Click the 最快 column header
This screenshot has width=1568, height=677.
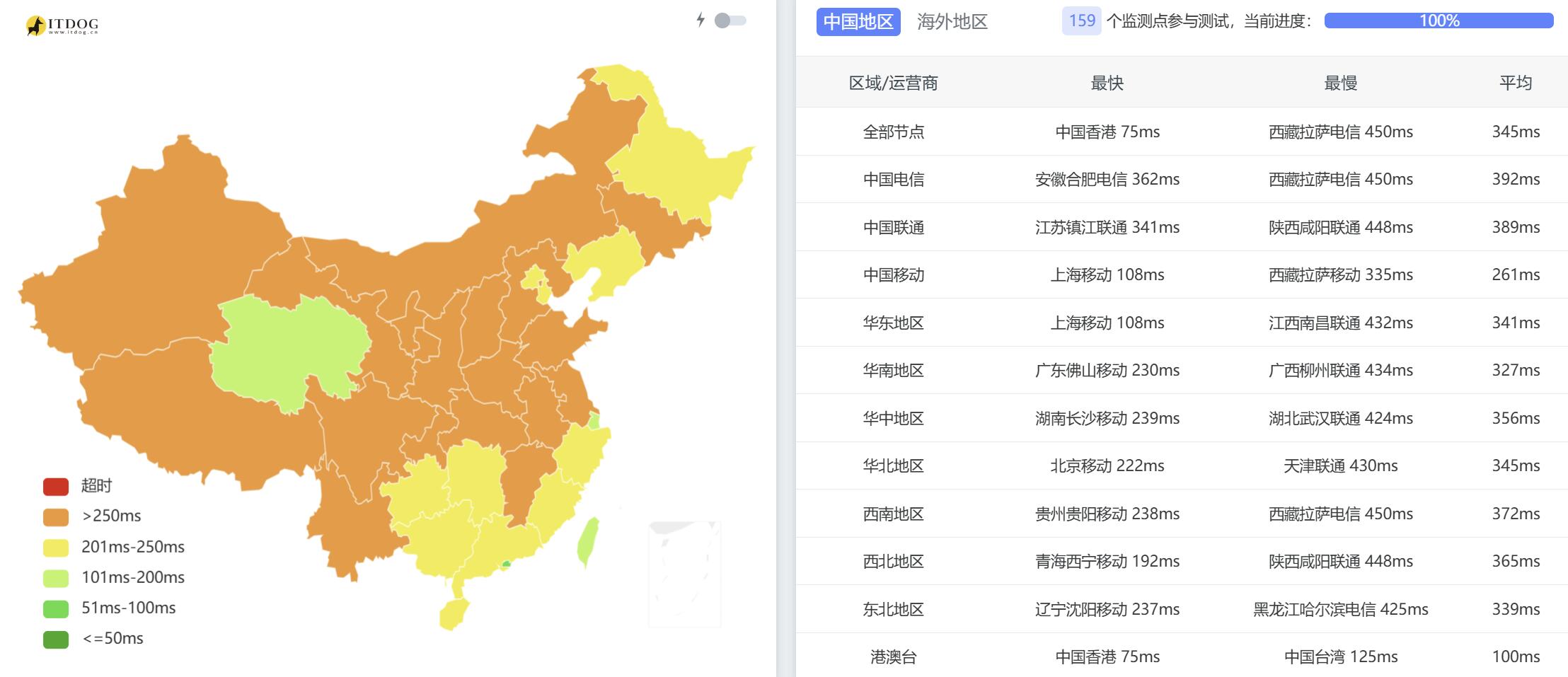pyautogui.click(x=1106, y=83)
